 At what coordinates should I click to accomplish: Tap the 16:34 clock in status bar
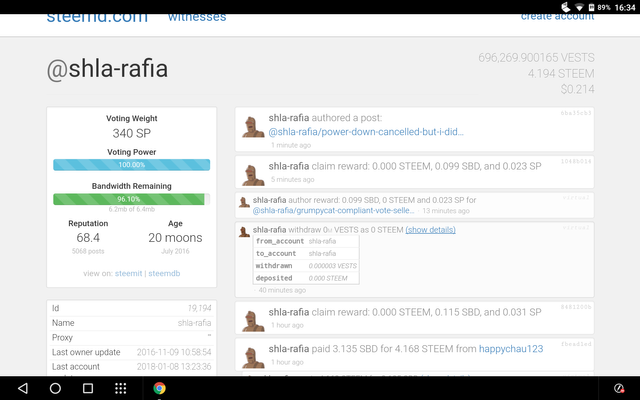coord(625,7)
